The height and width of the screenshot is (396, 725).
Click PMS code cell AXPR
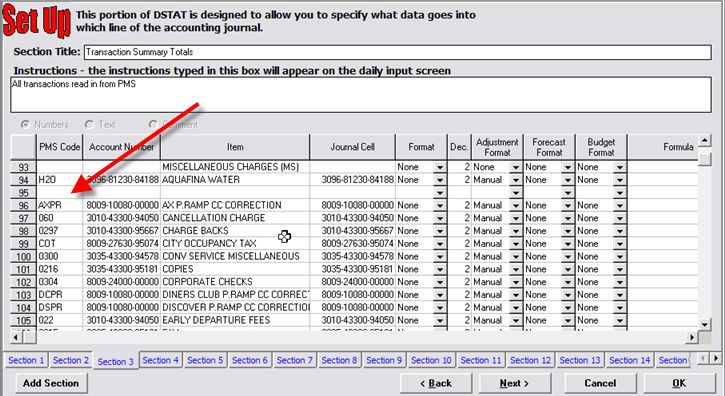click(x=59, y=205)
